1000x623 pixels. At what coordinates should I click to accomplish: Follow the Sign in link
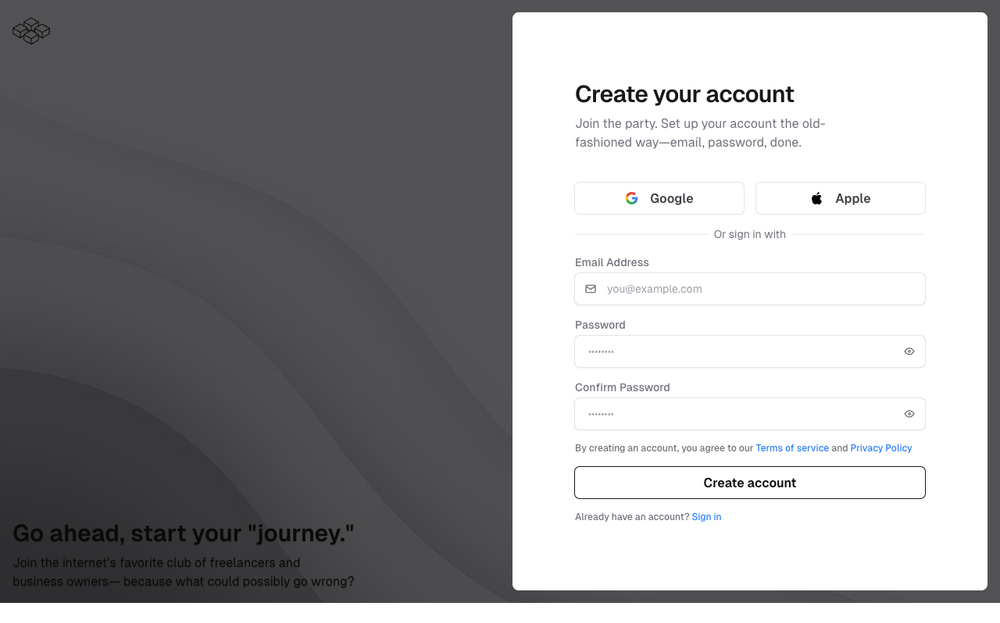click(706, 517)
